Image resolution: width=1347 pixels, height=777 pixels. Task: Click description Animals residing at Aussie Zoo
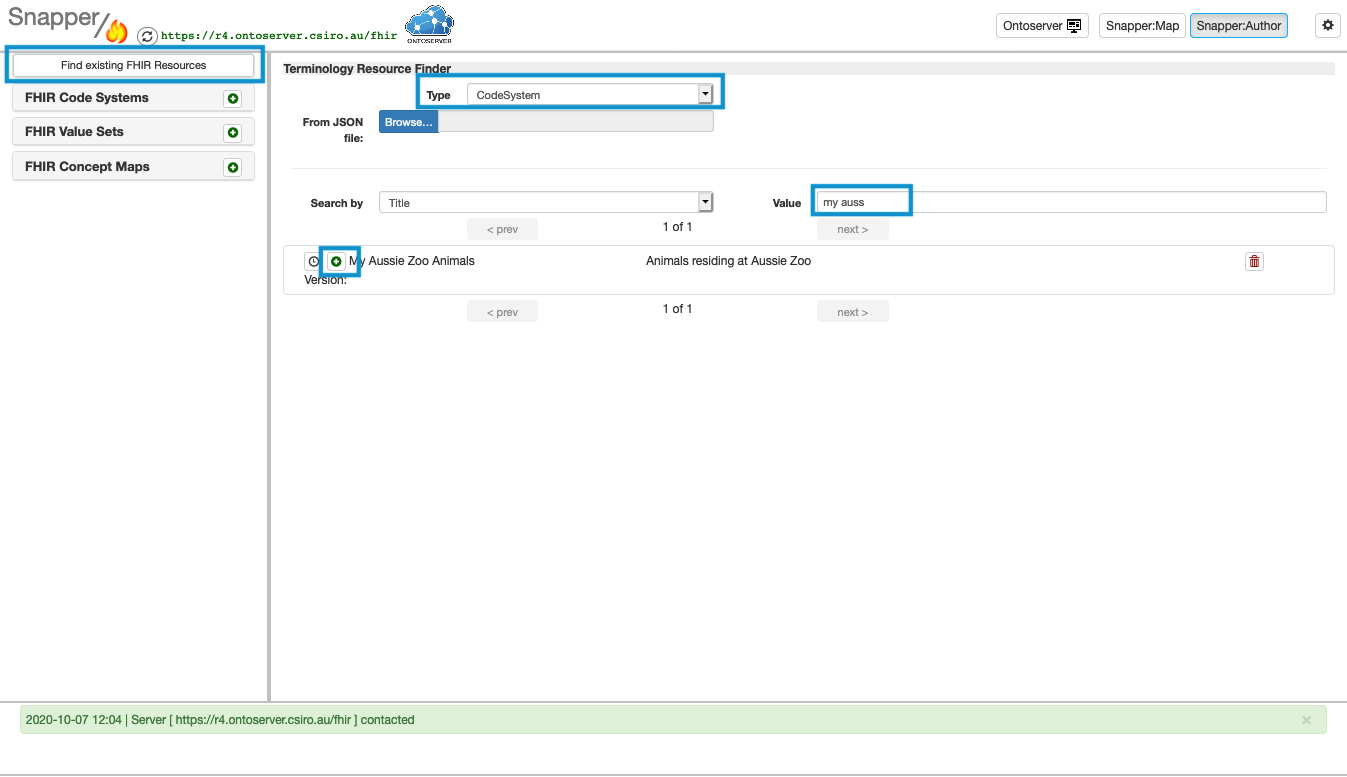point(729,261)
